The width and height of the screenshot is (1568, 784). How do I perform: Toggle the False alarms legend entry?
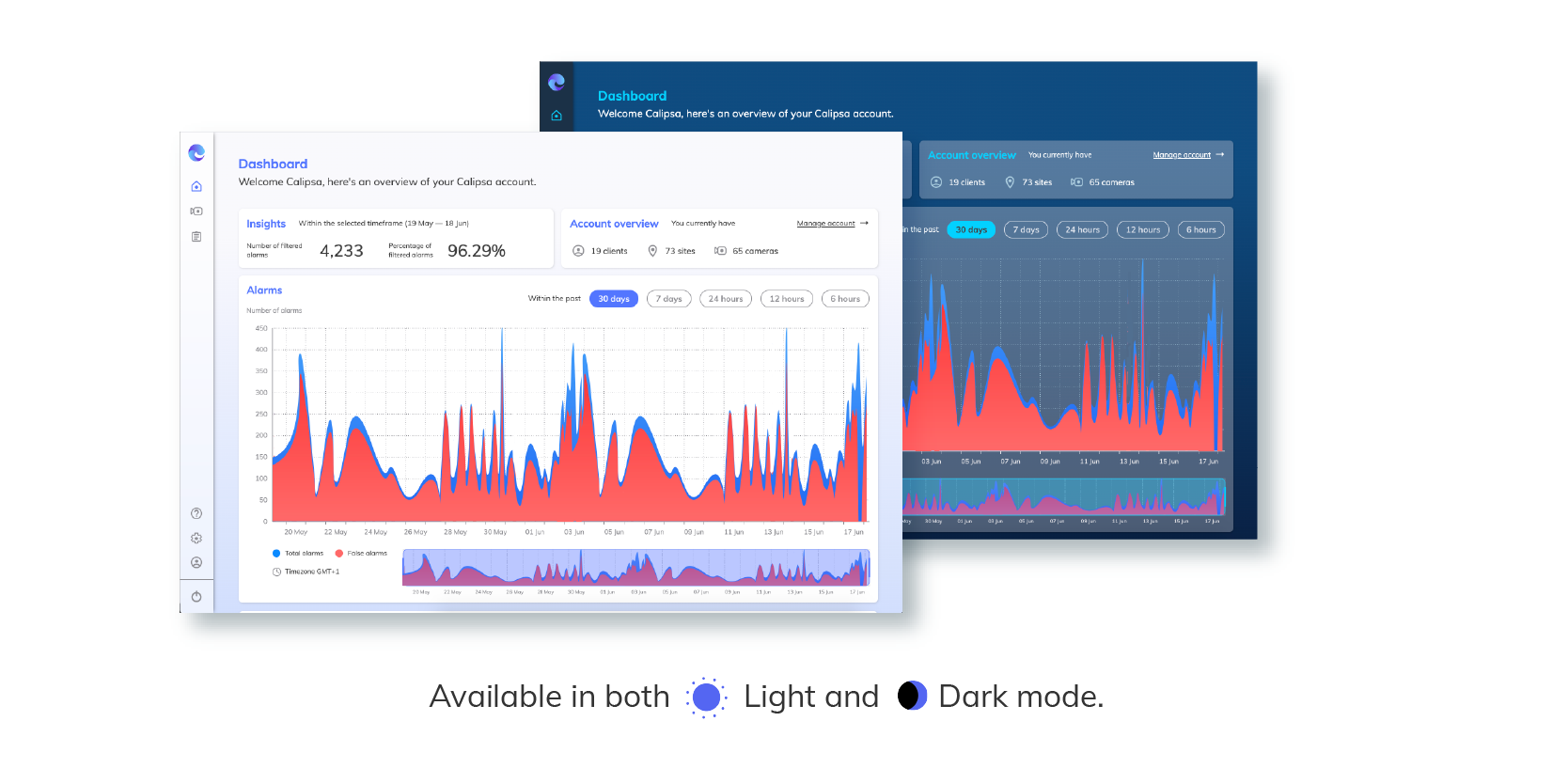tap(361, 554)
